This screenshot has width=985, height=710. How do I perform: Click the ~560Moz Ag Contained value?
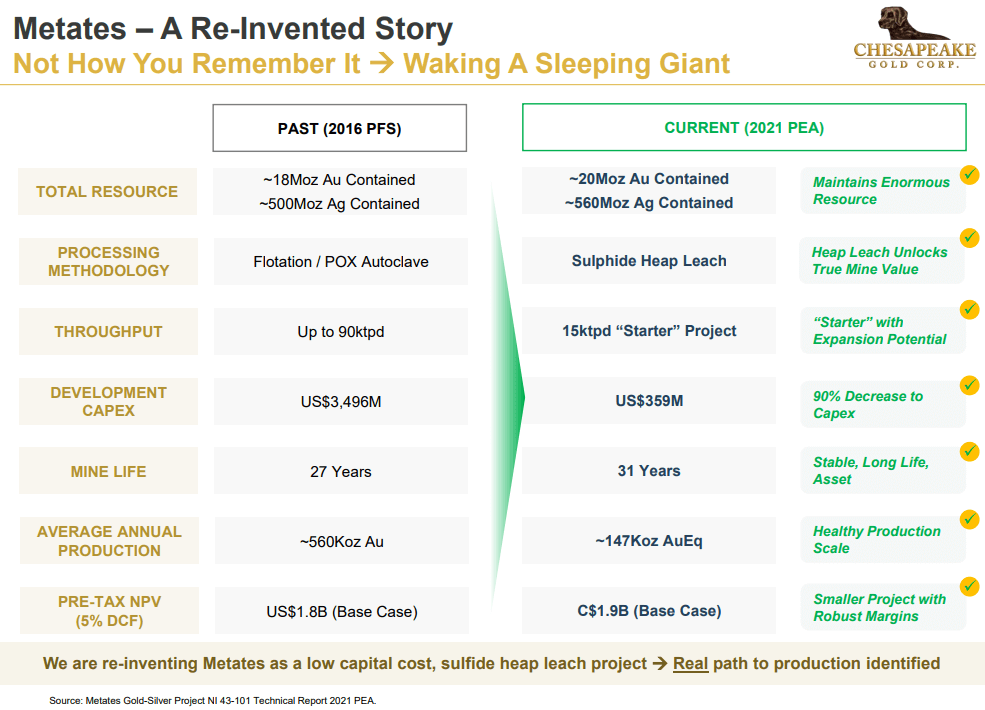click(649, 203)
